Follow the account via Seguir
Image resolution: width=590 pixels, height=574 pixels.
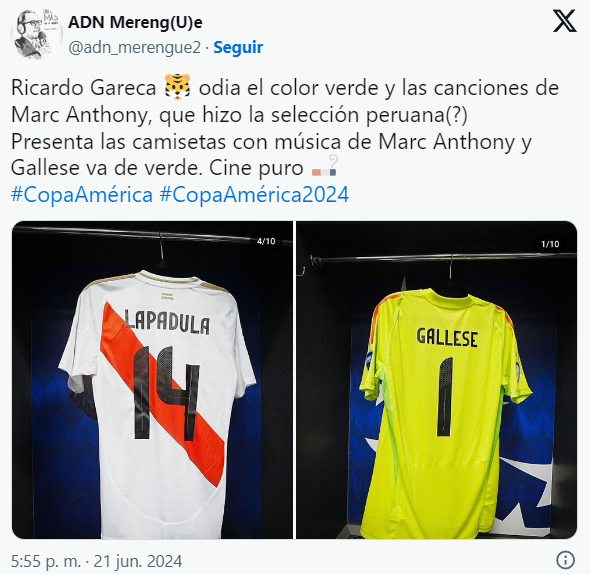238,47
